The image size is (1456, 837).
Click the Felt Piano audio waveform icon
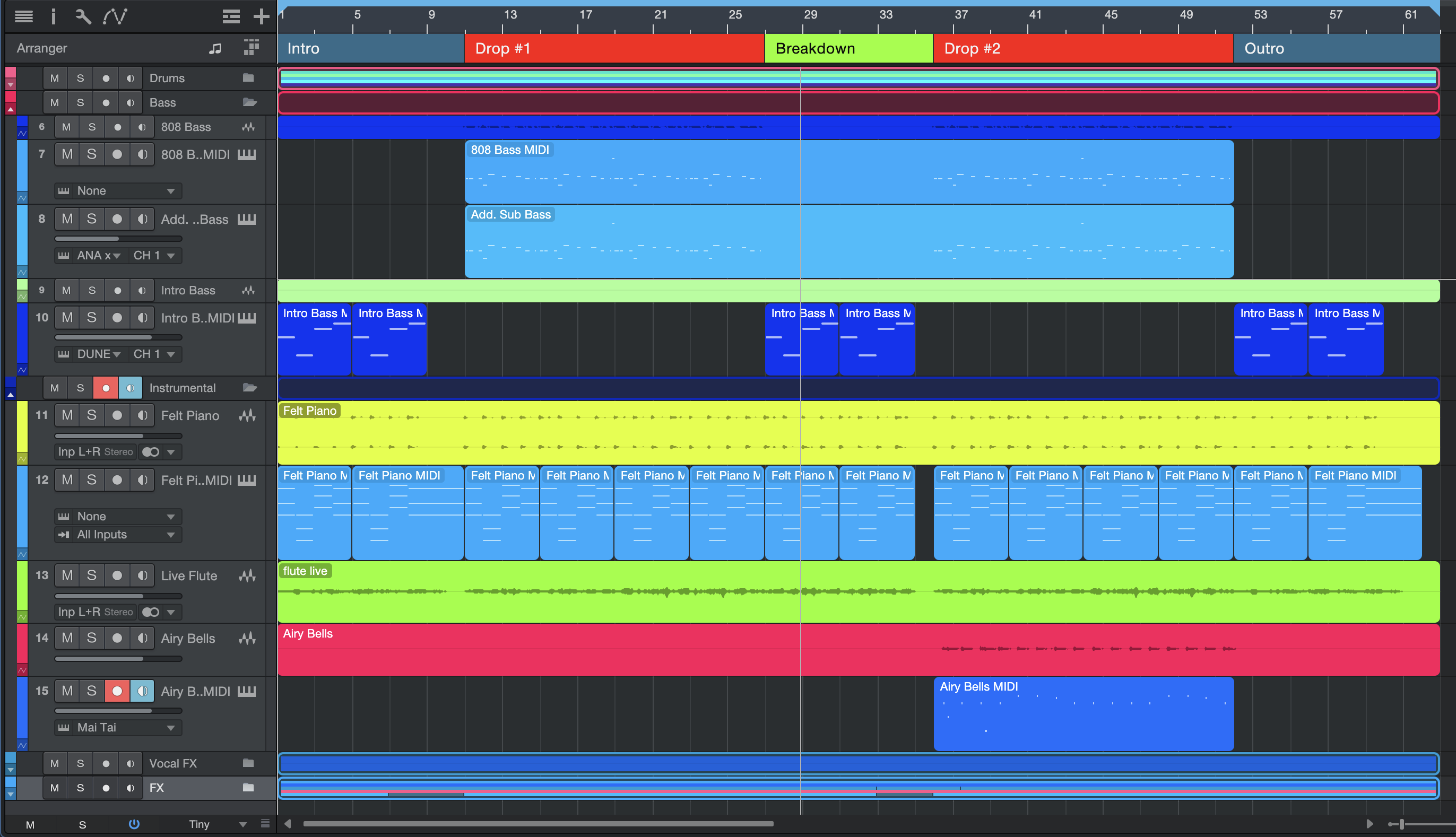coord(247,416)
